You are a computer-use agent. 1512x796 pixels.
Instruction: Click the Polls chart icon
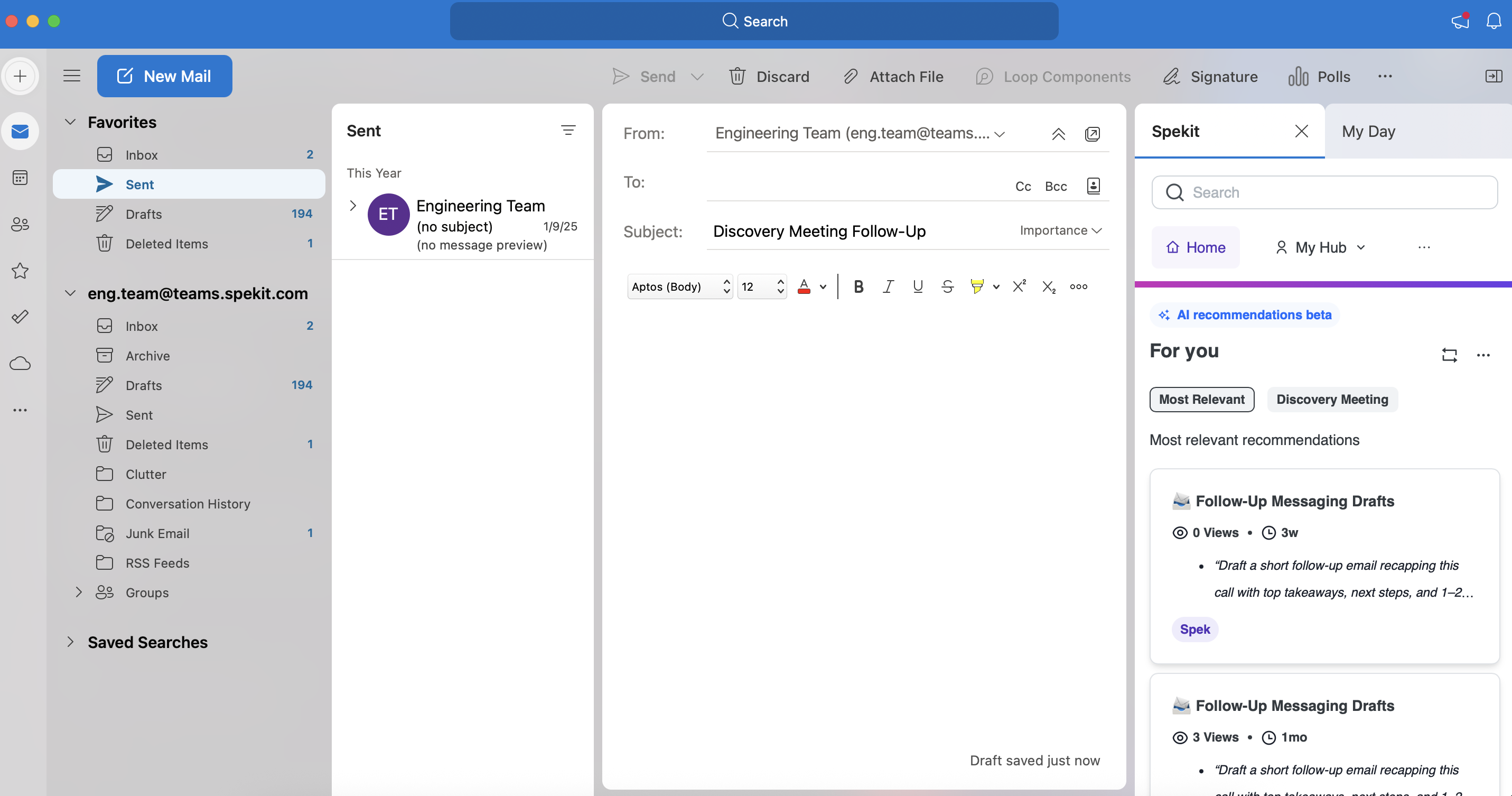(x=1298, y=76)
